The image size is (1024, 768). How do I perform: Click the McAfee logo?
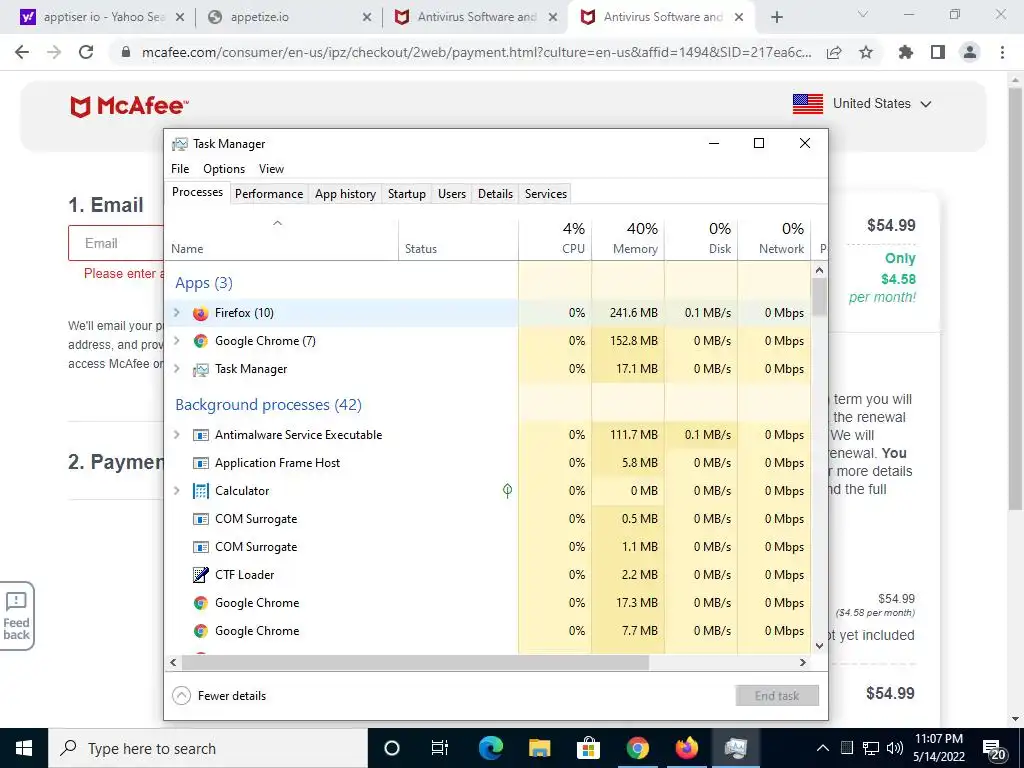click(129, 106)
